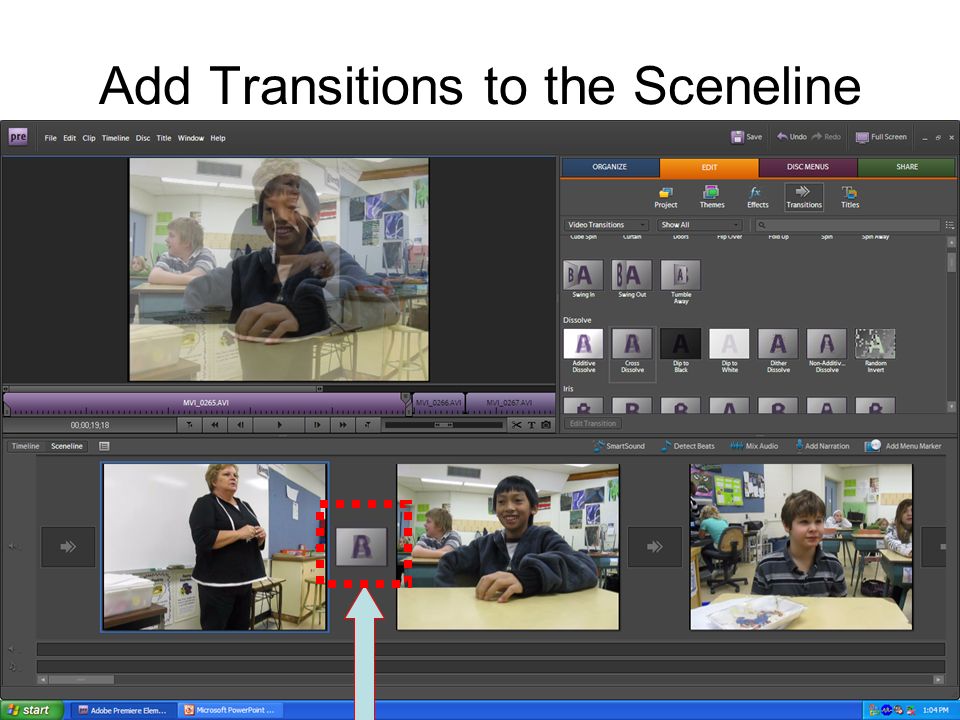Click the fast forward button

[342, 424]
